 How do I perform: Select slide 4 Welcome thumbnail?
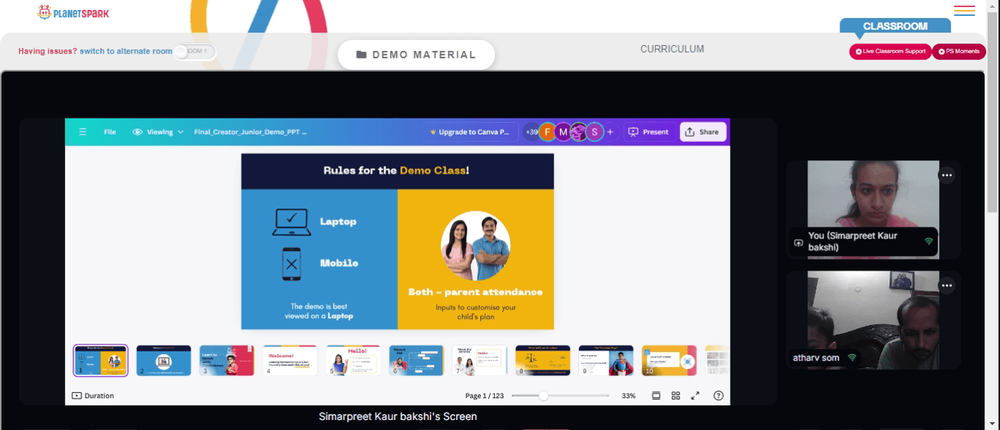pyautogui.click(x=290, y=360)
